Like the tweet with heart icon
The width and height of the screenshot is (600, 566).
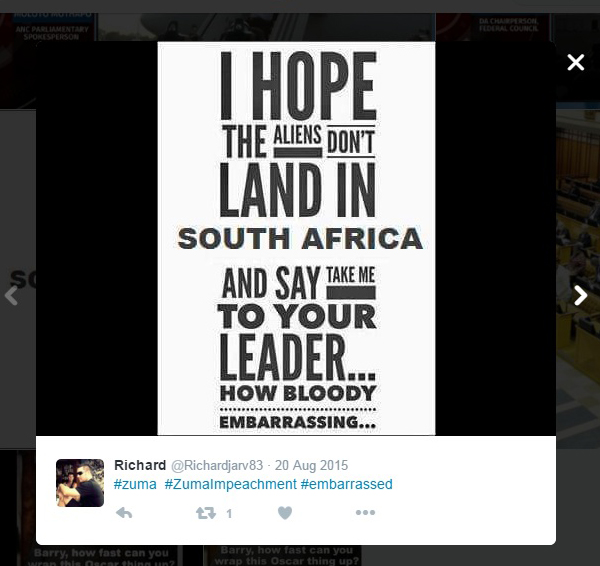(285, 513)
